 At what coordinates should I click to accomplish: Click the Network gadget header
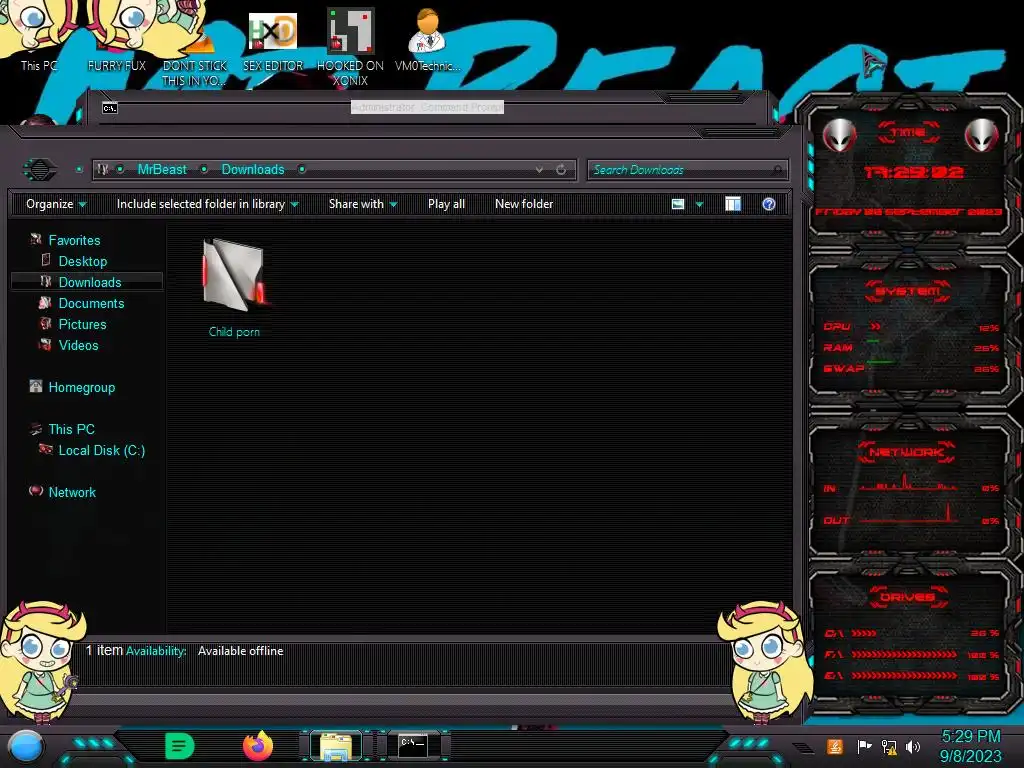click(907, 452)
